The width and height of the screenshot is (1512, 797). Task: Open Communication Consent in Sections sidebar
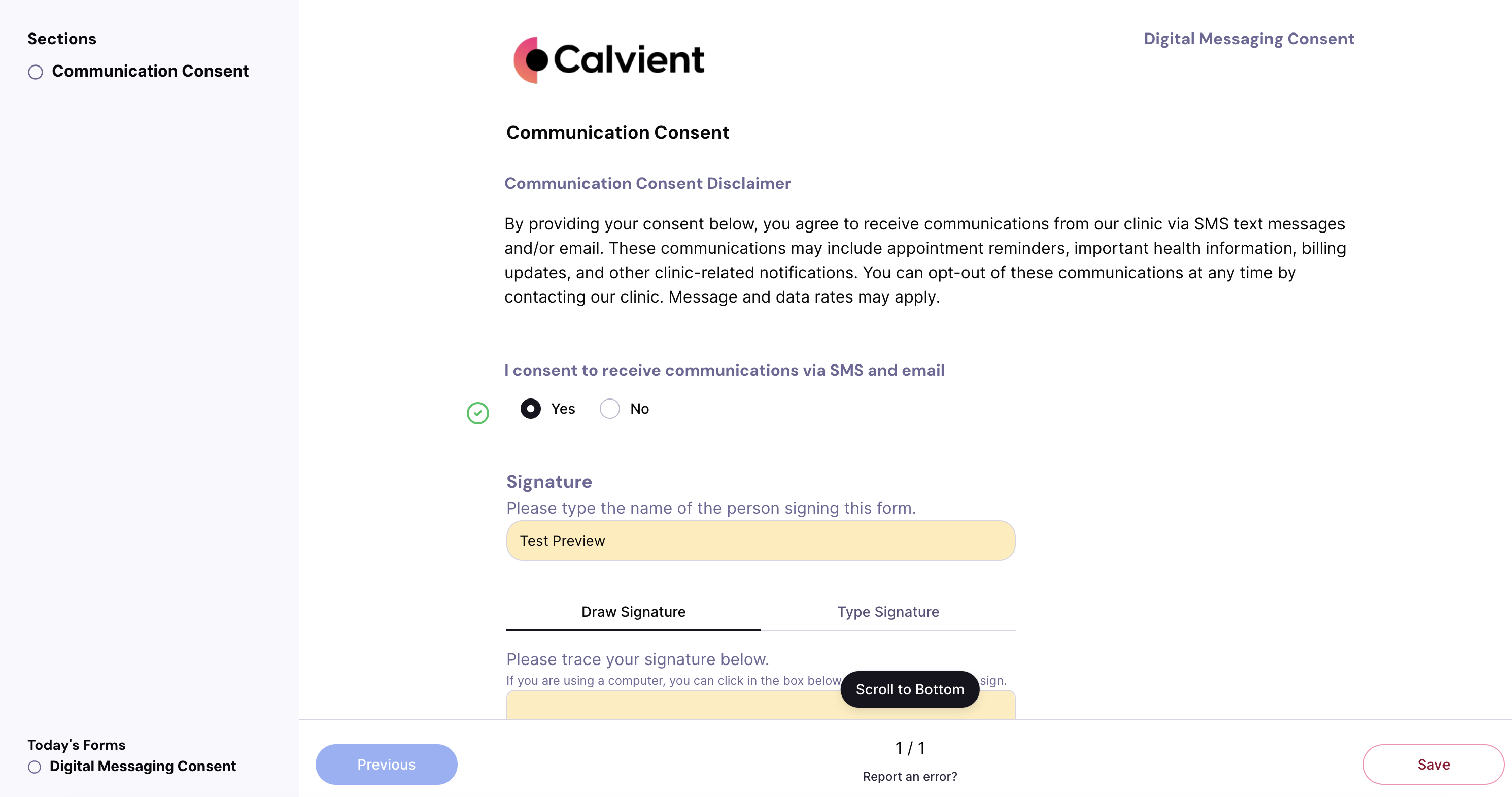coord(150,71)
